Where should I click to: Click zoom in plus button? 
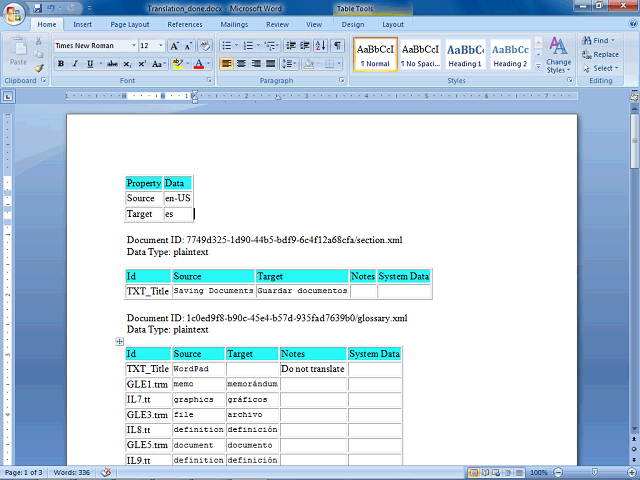point(631,473)
